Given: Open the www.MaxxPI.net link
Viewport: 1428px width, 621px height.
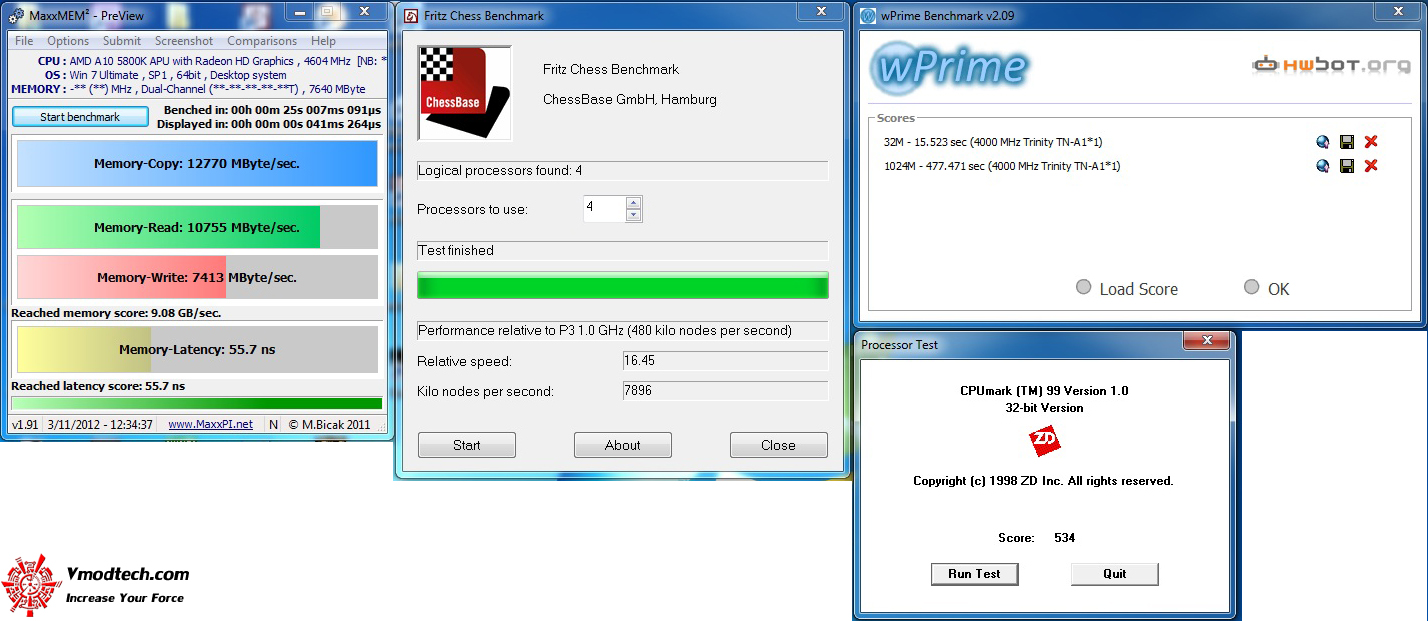Looking at the screenshot, I should click(210, 425).
